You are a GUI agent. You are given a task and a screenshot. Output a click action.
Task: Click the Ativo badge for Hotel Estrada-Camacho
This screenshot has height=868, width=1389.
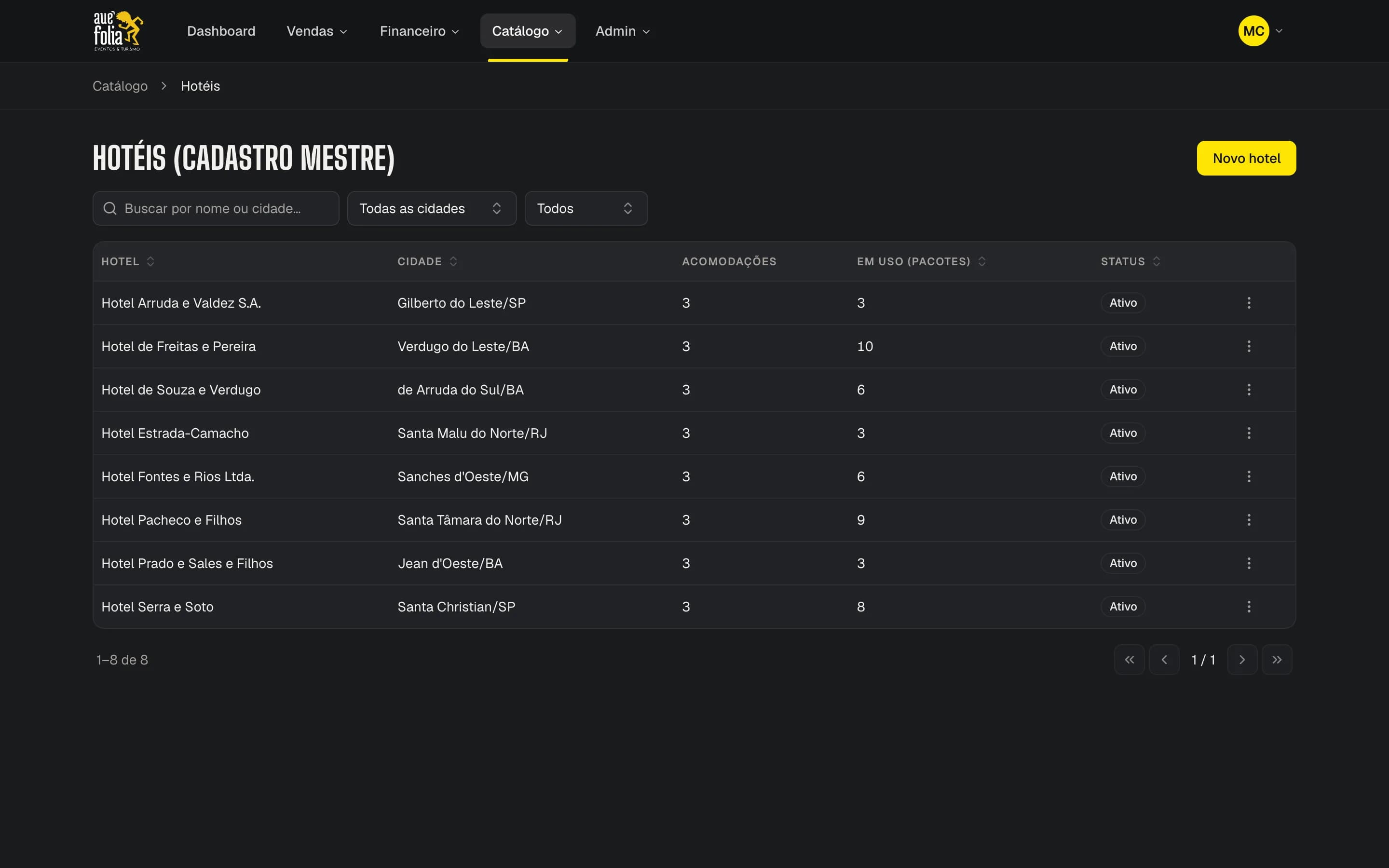point(1123,433)
